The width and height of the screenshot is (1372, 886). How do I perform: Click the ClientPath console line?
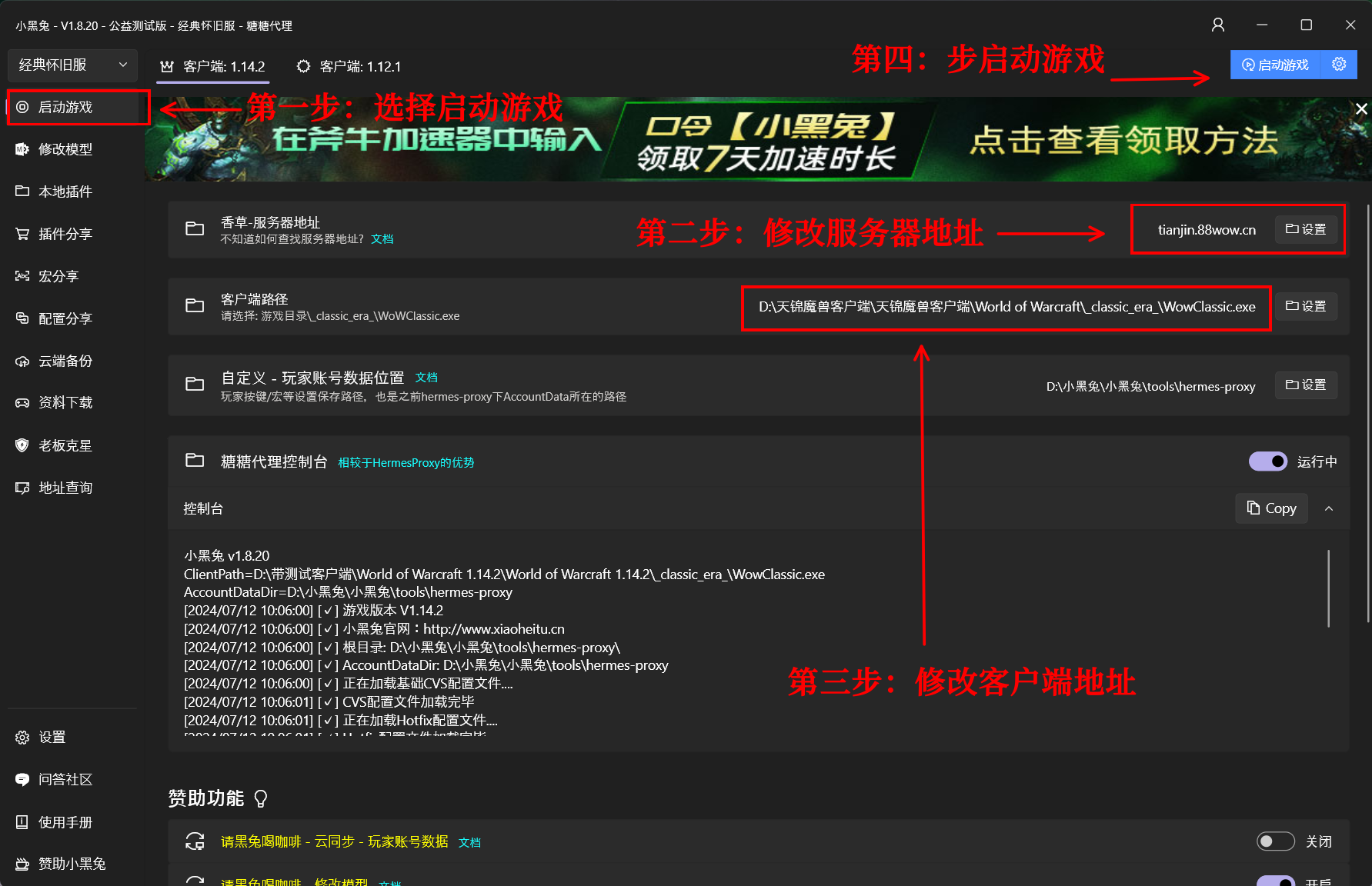(x=504, y=575)
